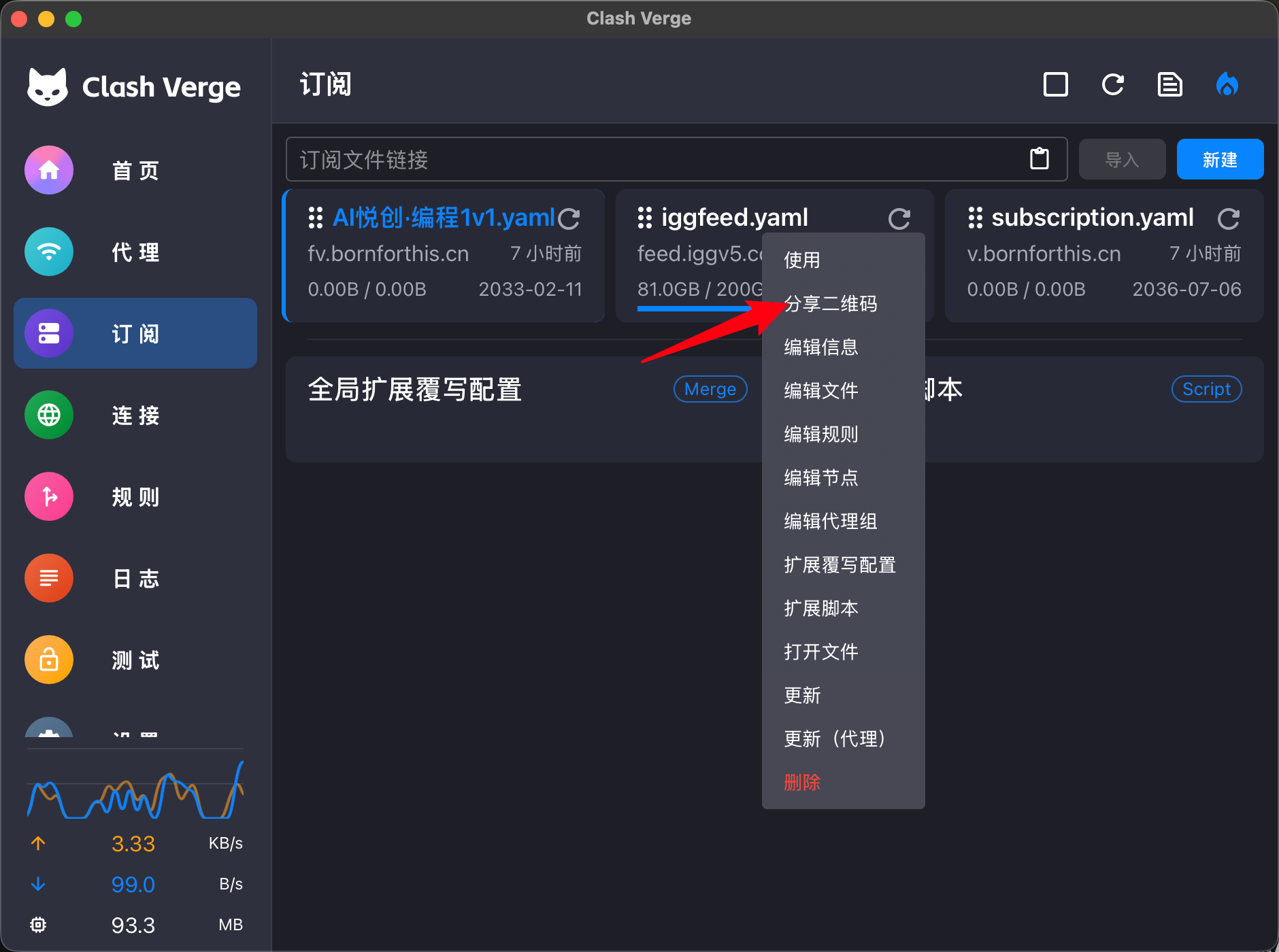Click the Script badge
Screen dimensions: 1279x952
tap(1206, 389)
